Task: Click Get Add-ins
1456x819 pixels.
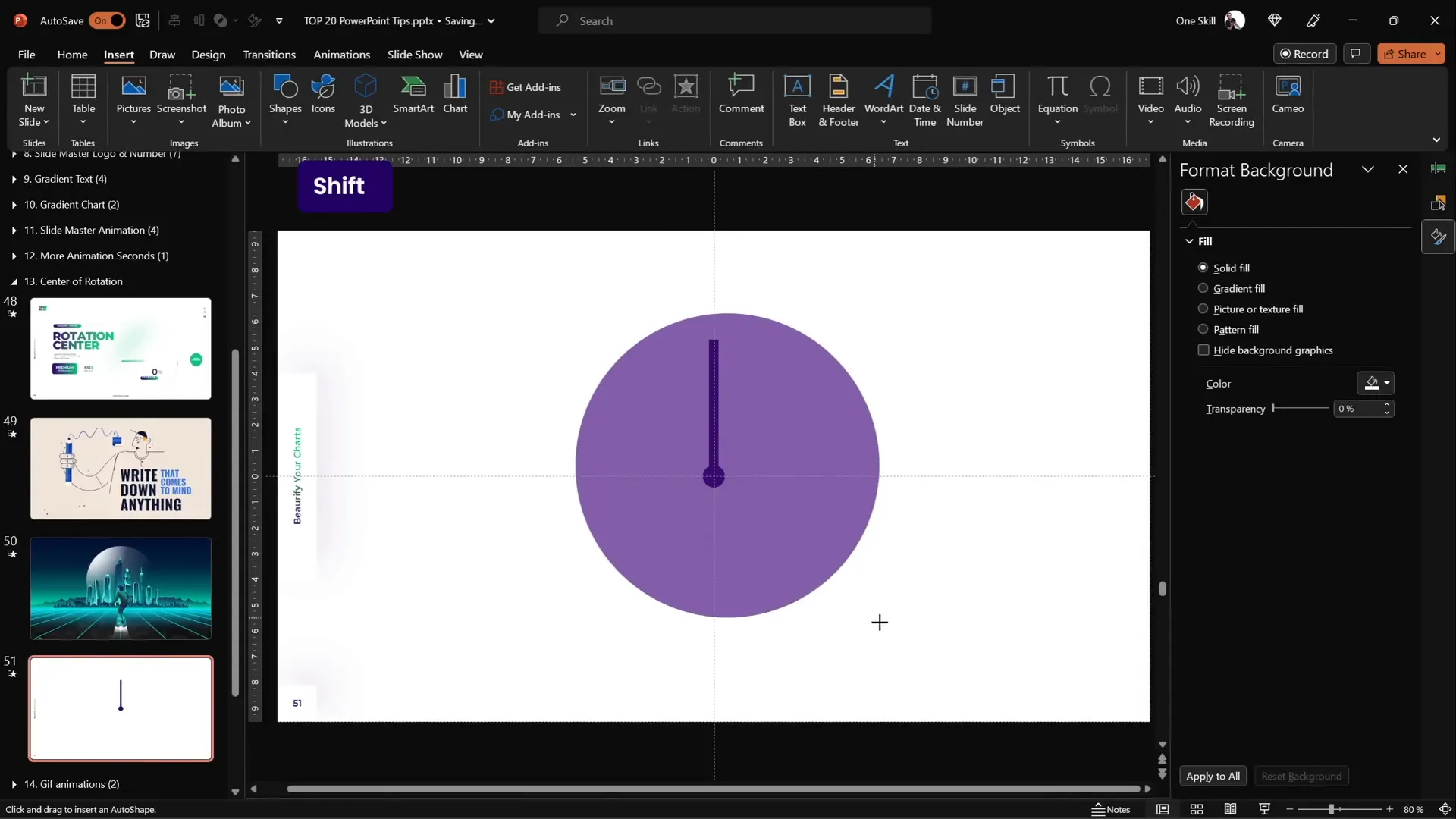Action: point(526,87)
